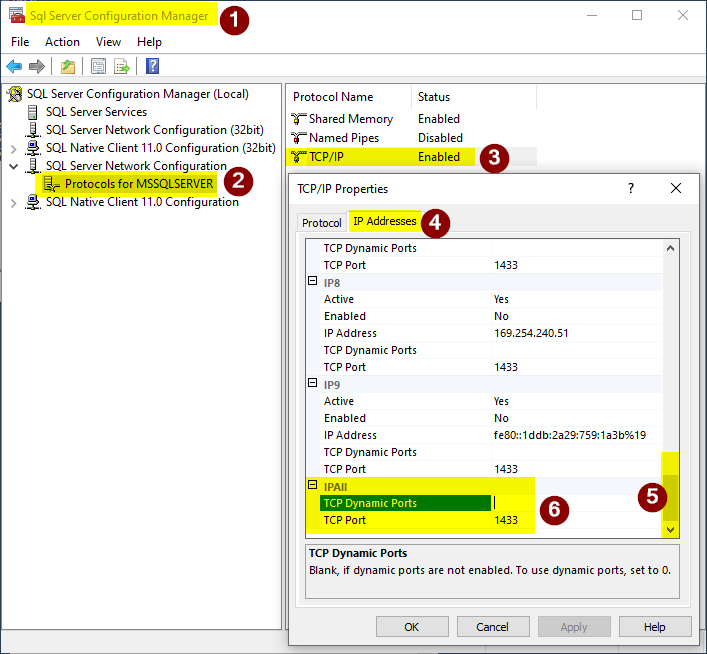Click the IPAll TCP Port value 1433
This screenshot has width=707, height=654.
(506, 520)
